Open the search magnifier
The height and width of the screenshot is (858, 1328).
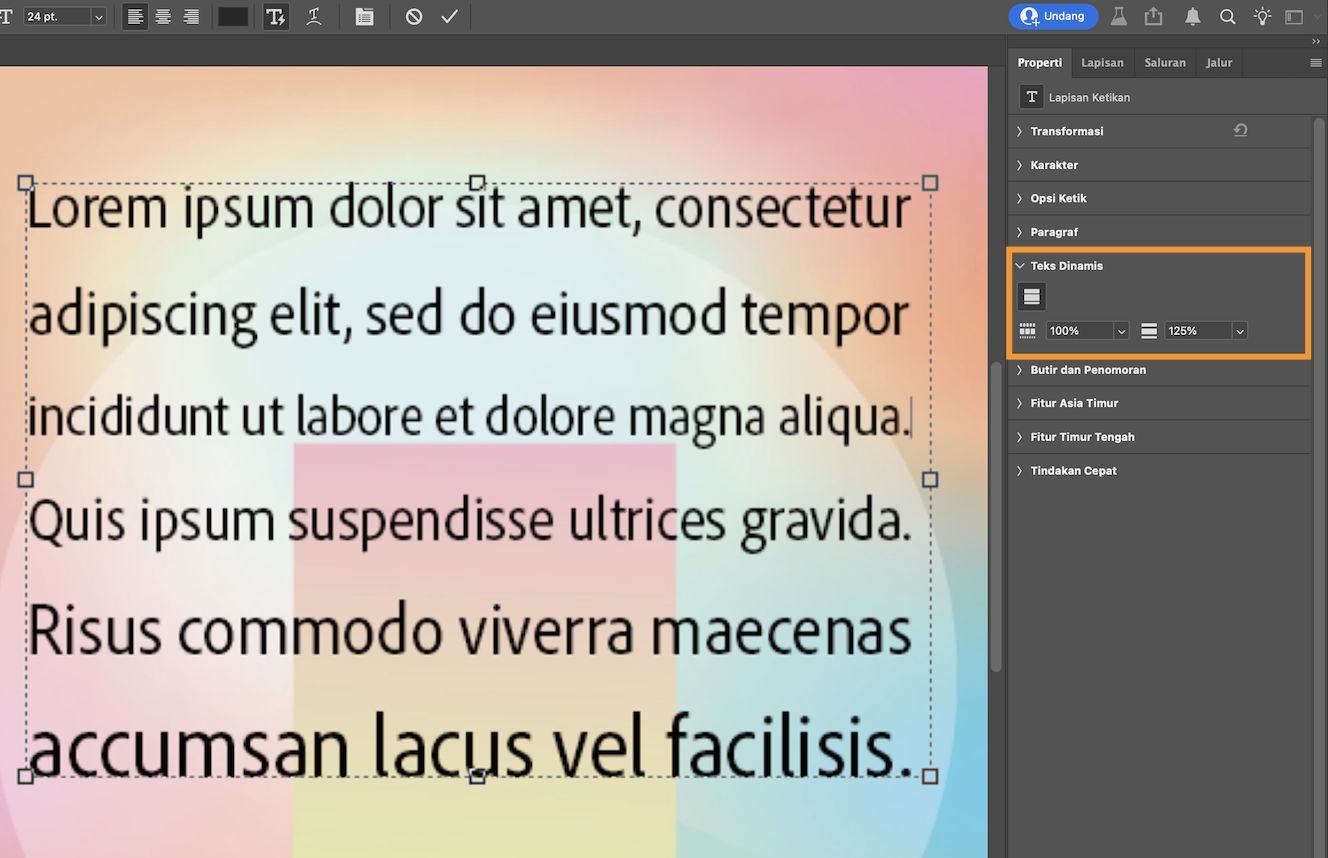(1227, 16)
